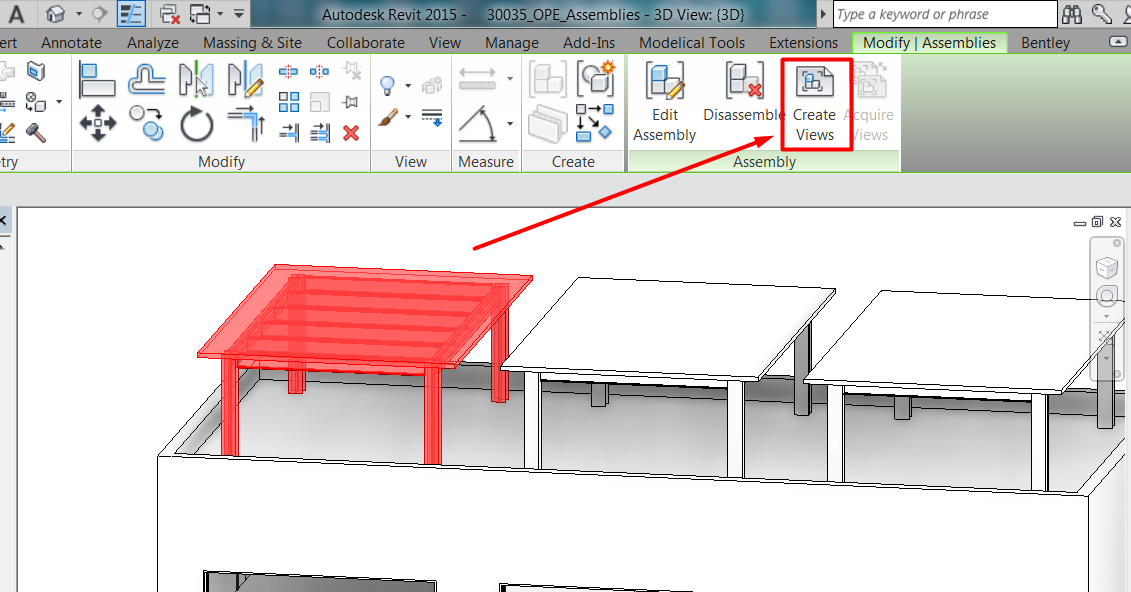This screenshot has width=1131, height=592.
Task: Expand Override Graphics in View dropdown arrow
Action: [x=408, y=116]
